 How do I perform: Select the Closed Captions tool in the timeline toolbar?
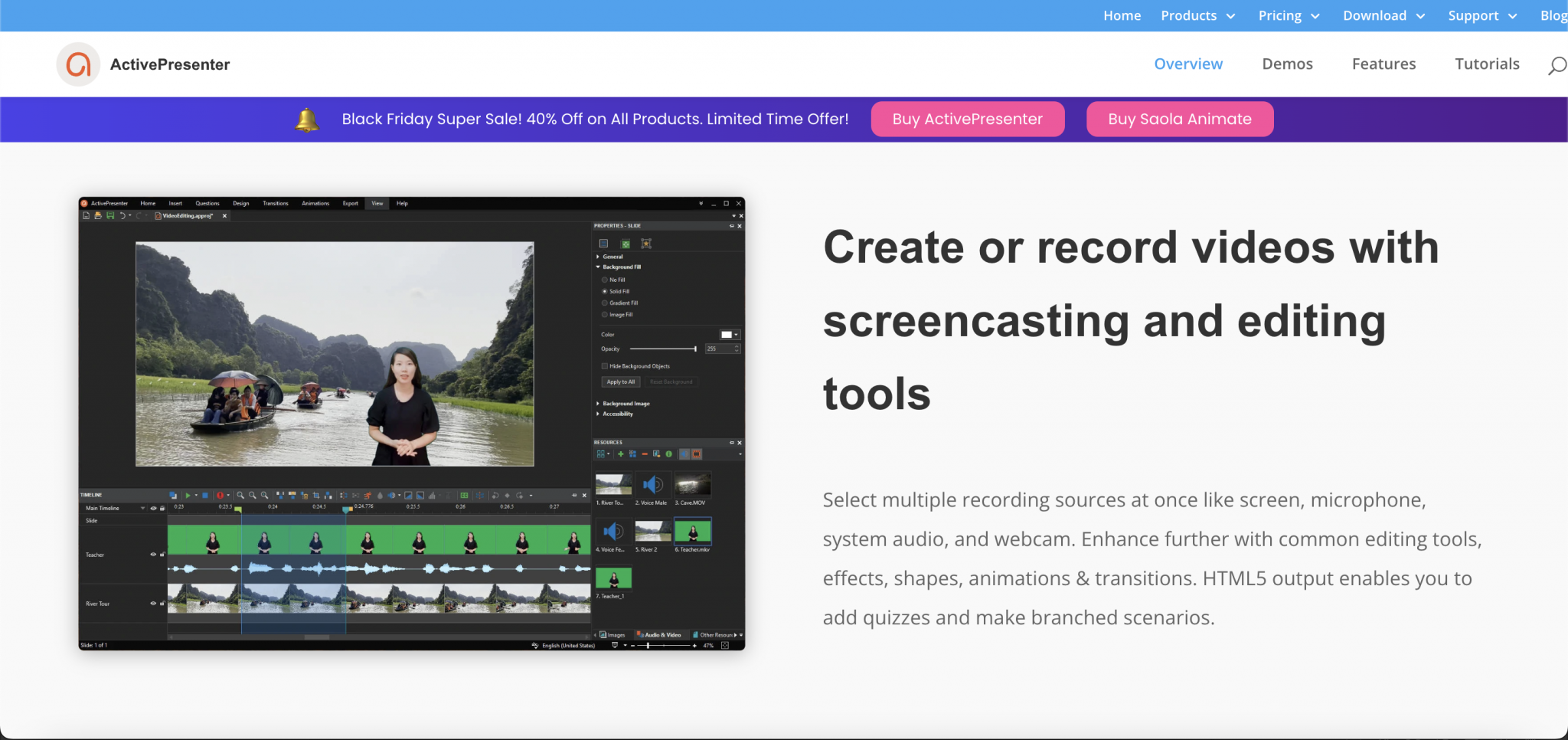463,495
